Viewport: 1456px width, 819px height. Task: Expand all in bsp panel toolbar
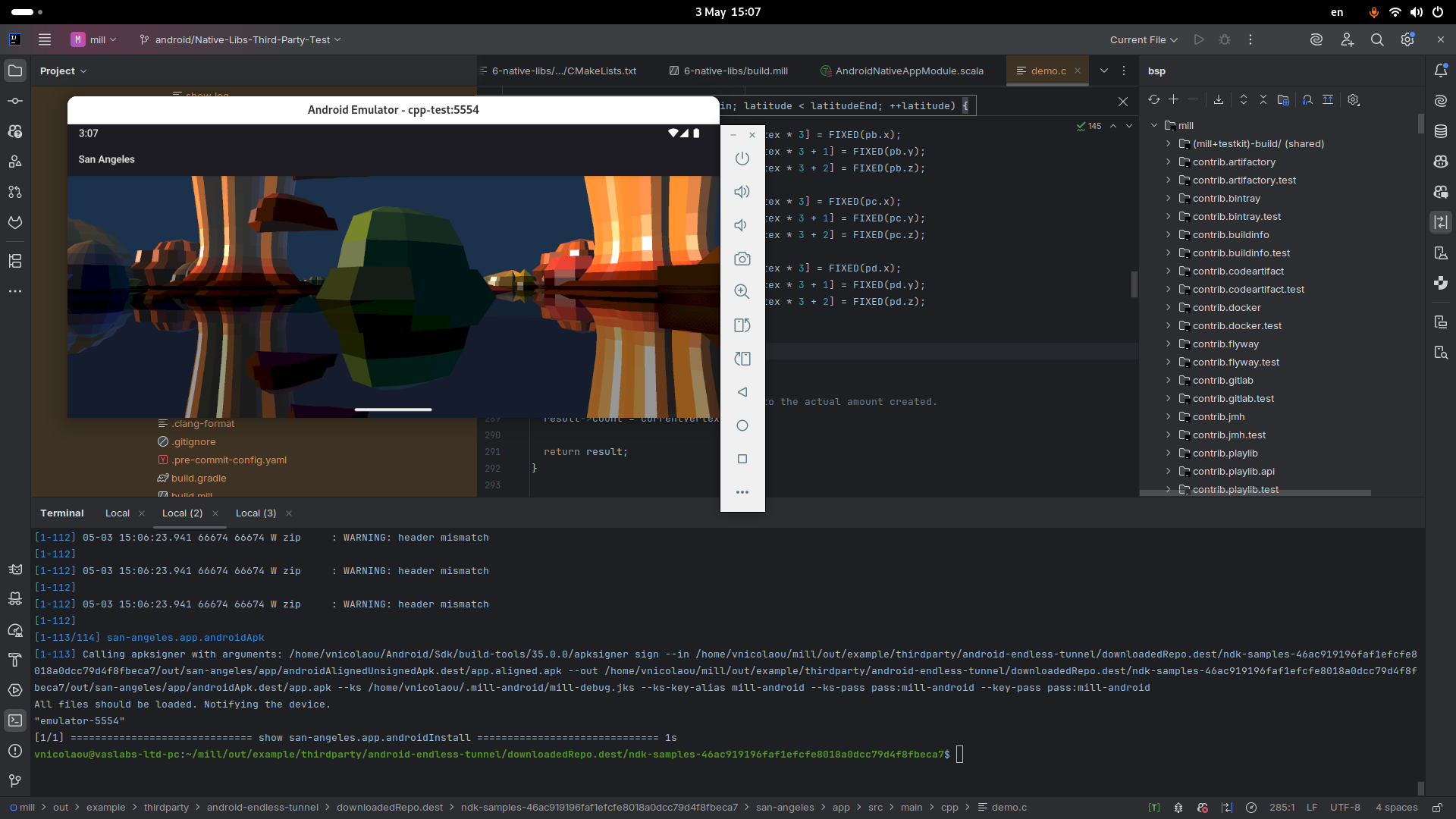point(1244,99)
